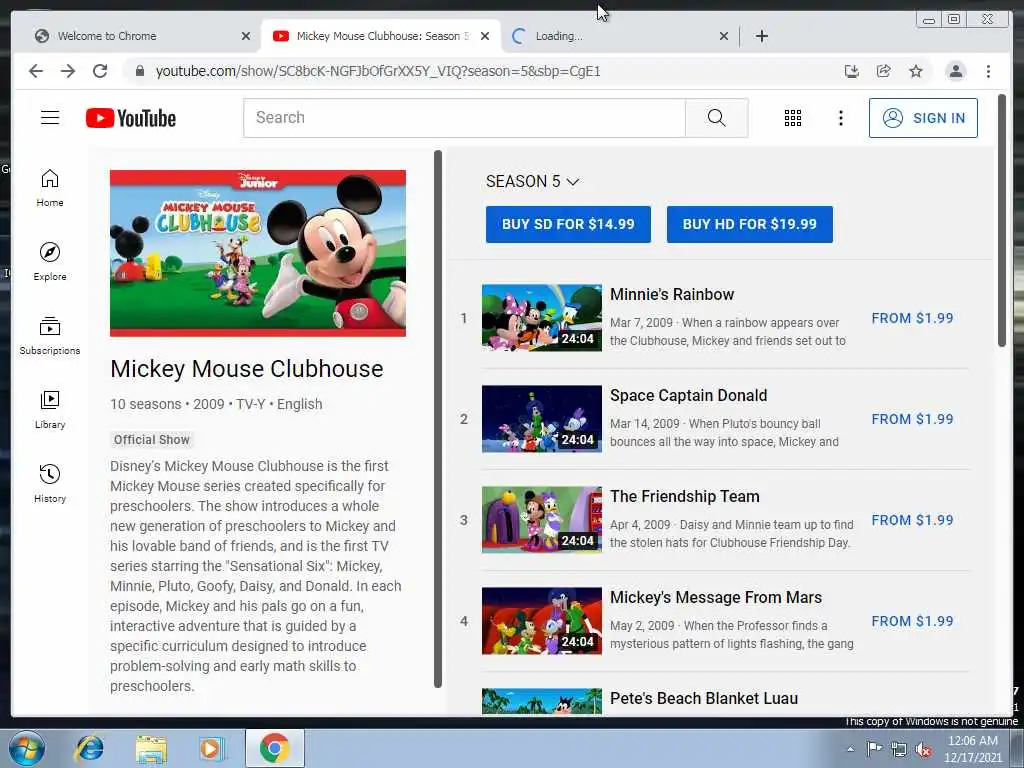Open Space Captain Donald episode thumbnail
Screen dimensions: 1024x768
coord(541,419)
